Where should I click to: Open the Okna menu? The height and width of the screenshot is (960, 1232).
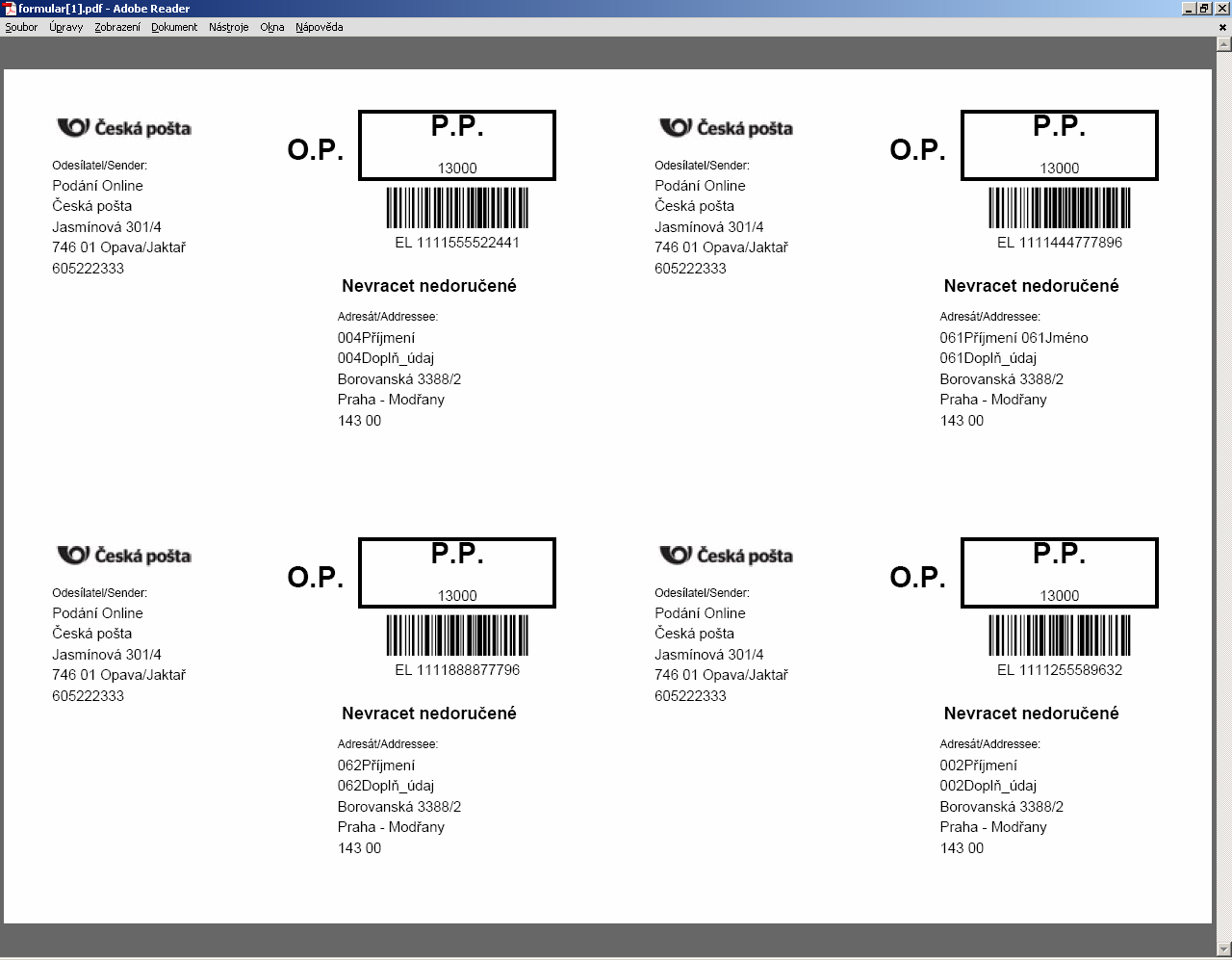point(272,27)
